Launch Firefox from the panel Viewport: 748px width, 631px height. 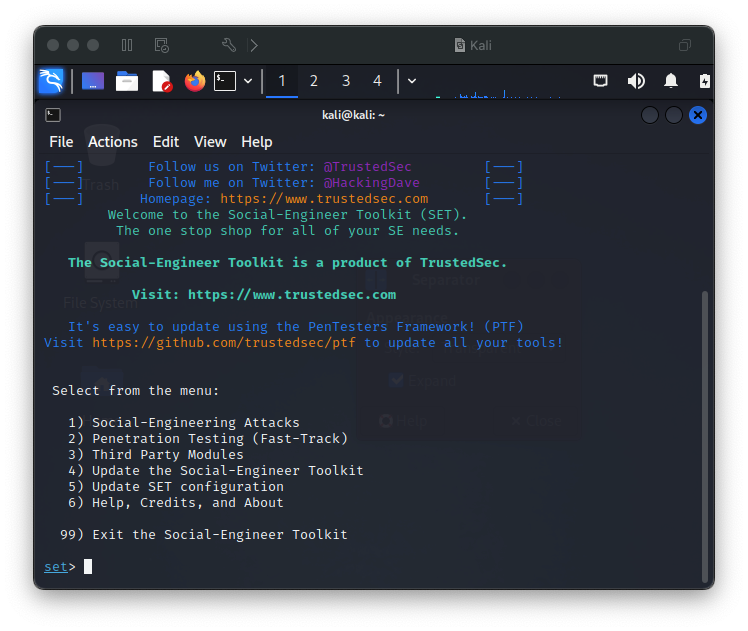[x=195, y=81]
